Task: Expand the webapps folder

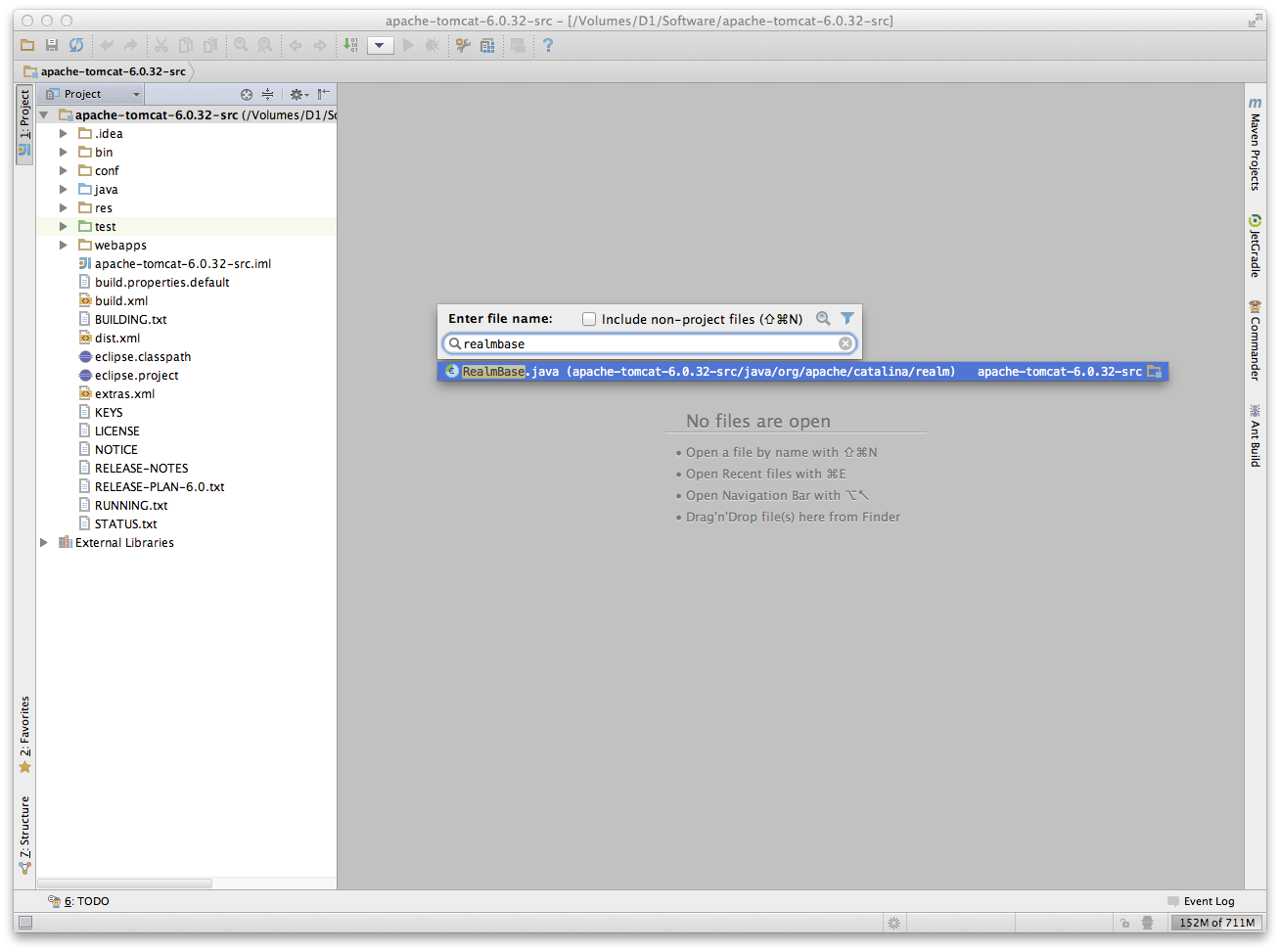Action: click(x=64, y=245)
